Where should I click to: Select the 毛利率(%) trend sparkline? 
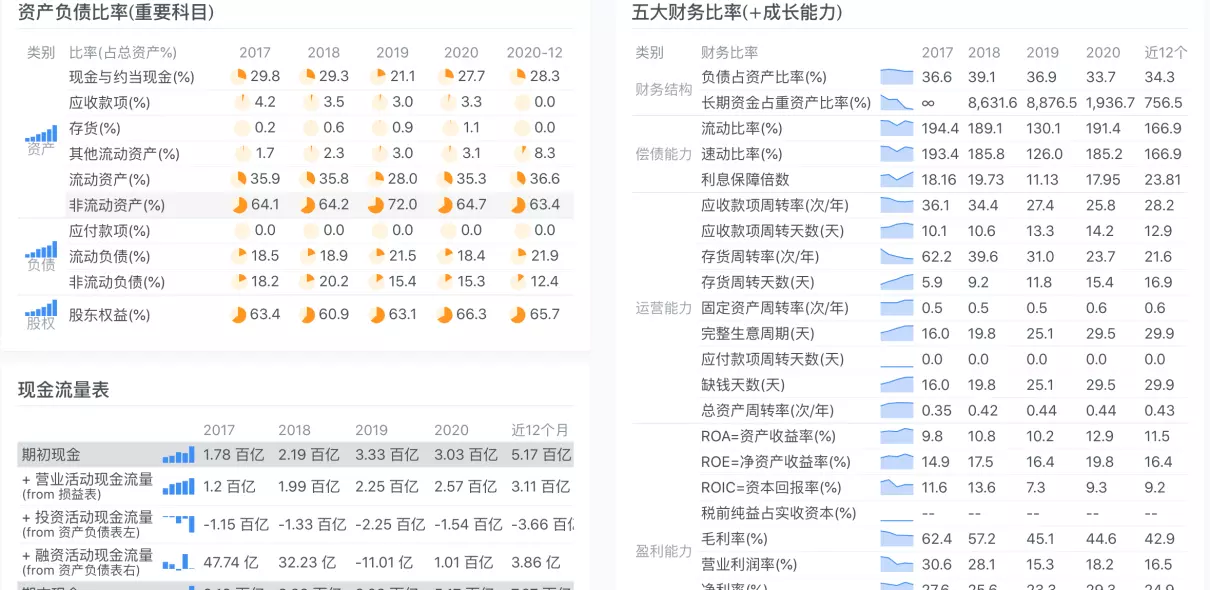pos(897,538)
